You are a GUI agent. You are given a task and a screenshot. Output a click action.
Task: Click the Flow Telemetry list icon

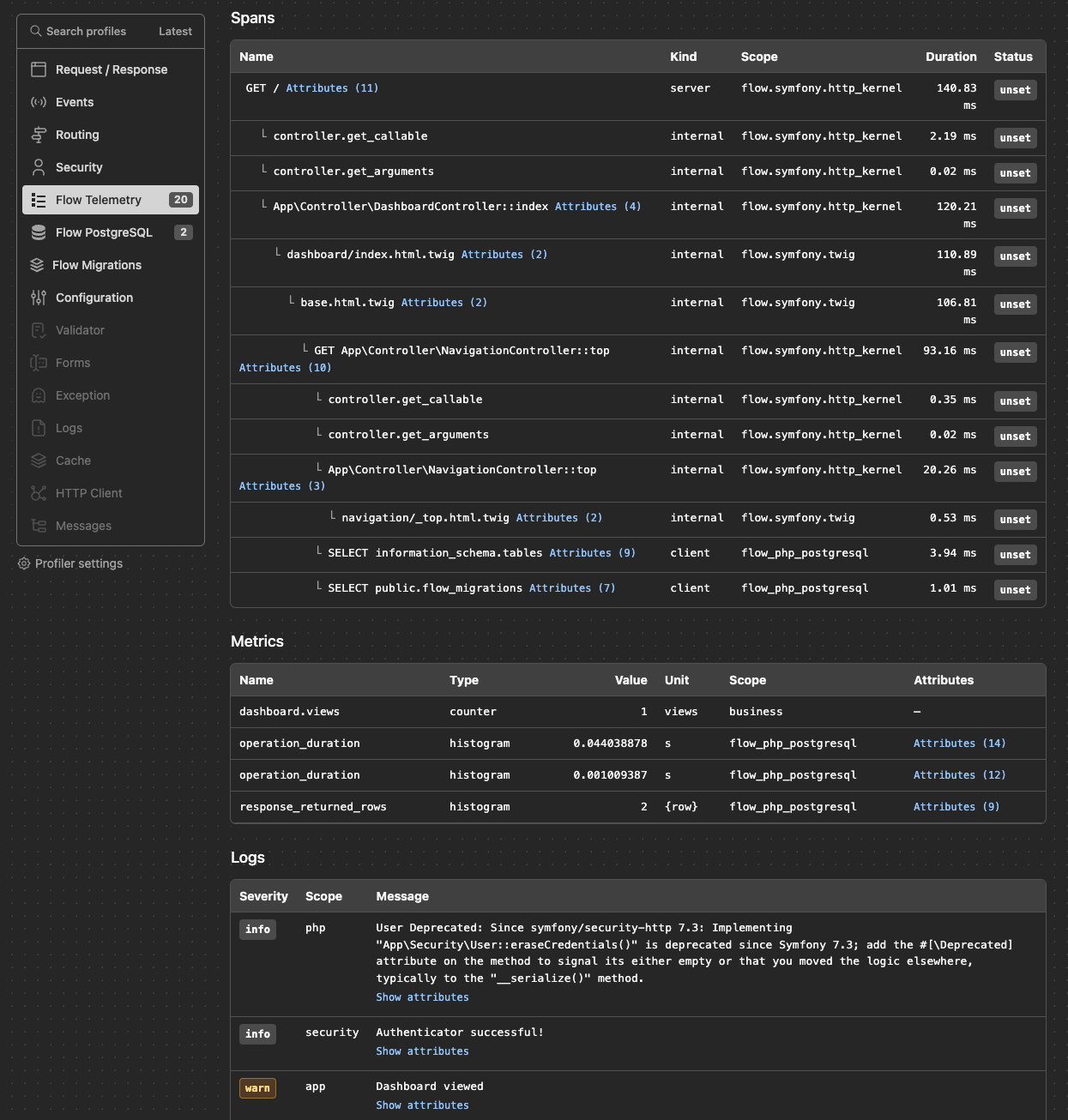39,200
